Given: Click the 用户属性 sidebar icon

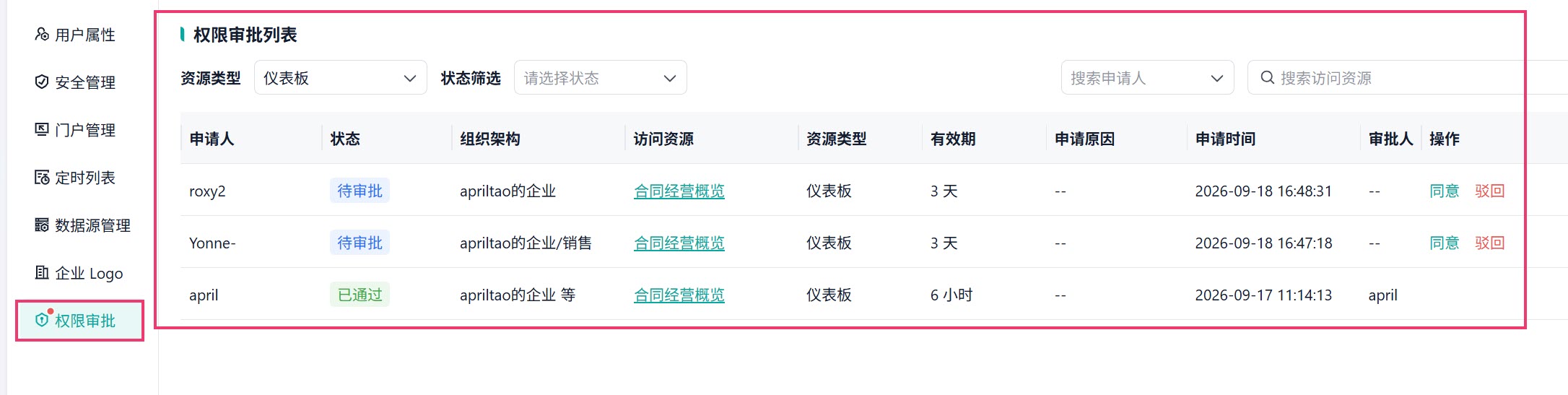Looking at the screenshot, I should (x=42, y=35).
